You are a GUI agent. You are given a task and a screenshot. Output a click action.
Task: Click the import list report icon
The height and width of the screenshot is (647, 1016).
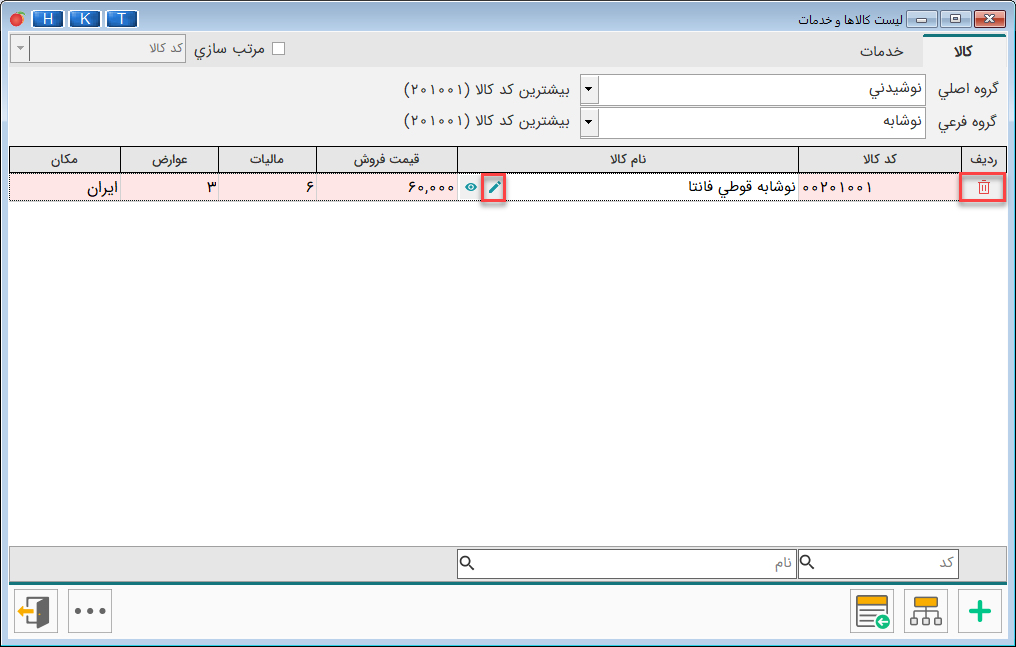(x=871, y=611)
